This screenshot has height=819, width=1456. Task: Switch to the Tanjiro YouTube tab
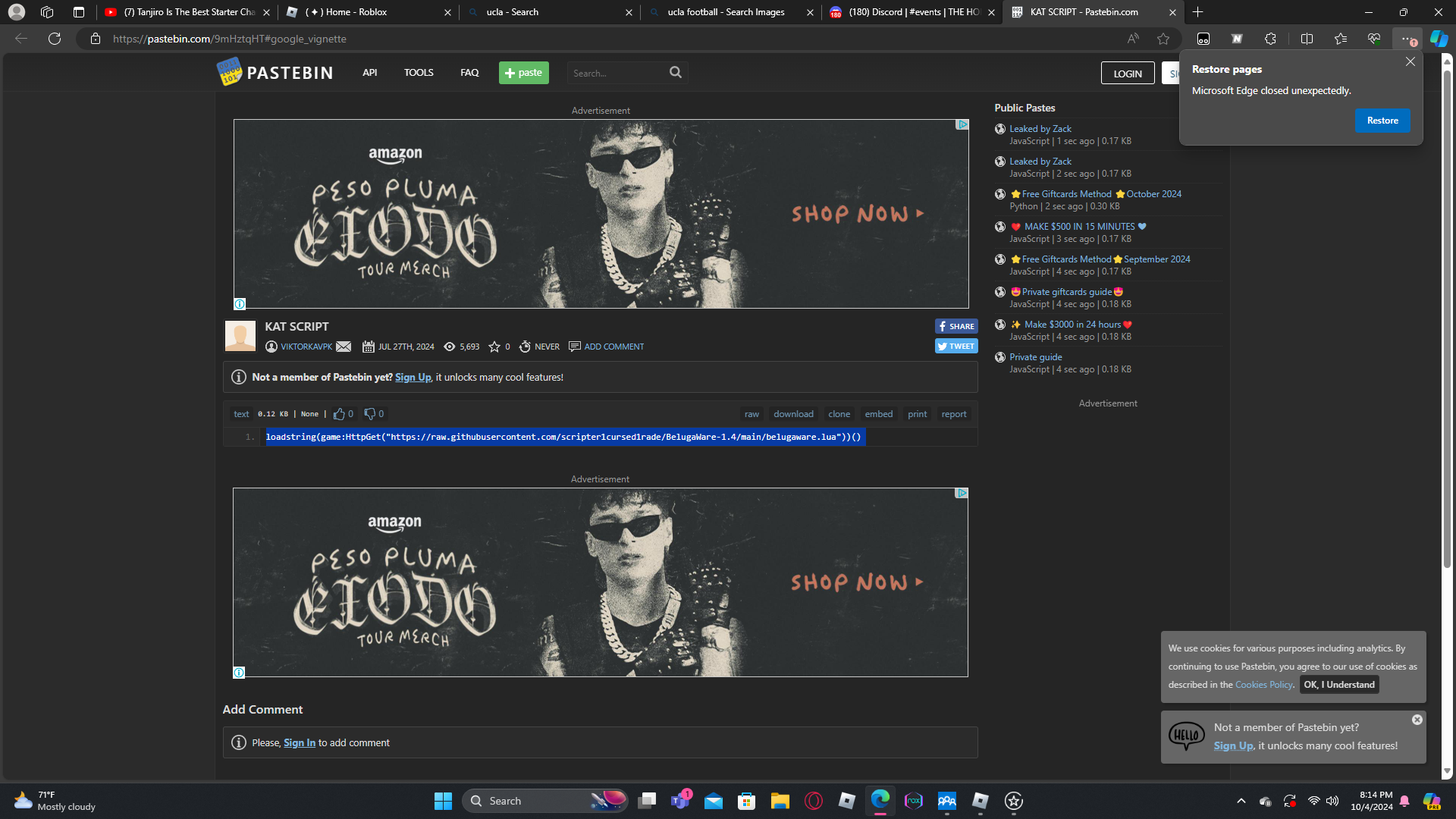click(187, 12)
